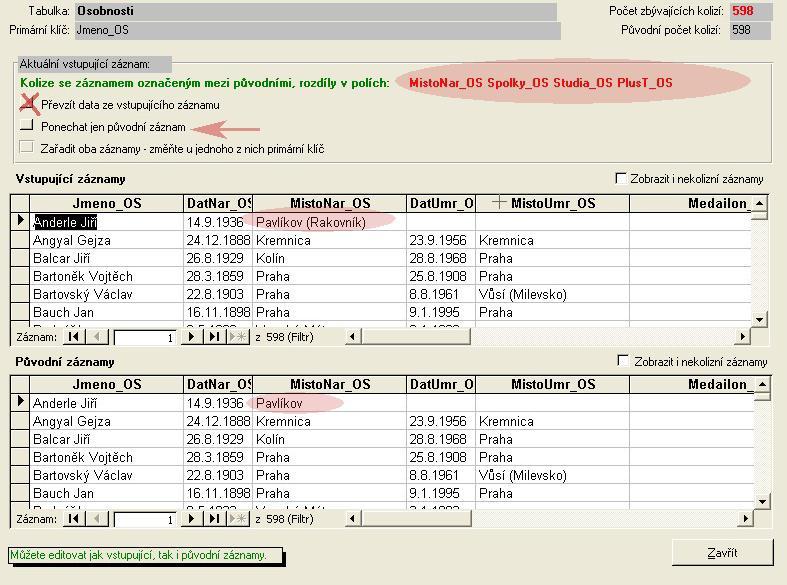Sort by Jmeno_OS header in Vstupující záznamy
The width and height of the screenshot is (787, 585).
106,203
